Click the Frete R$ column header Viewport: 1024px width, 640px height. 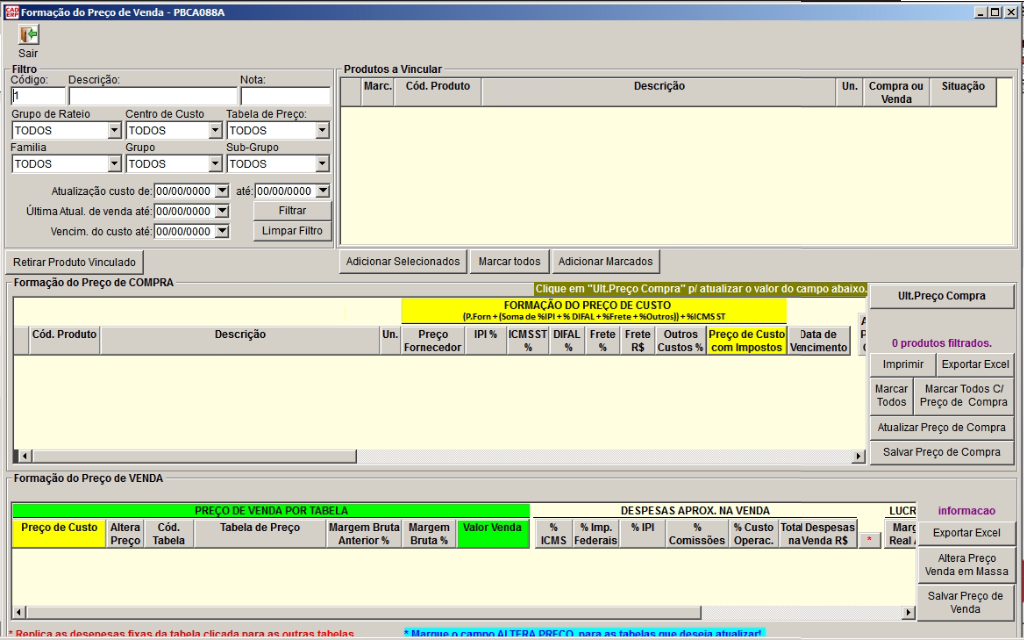tap(637, 341)
